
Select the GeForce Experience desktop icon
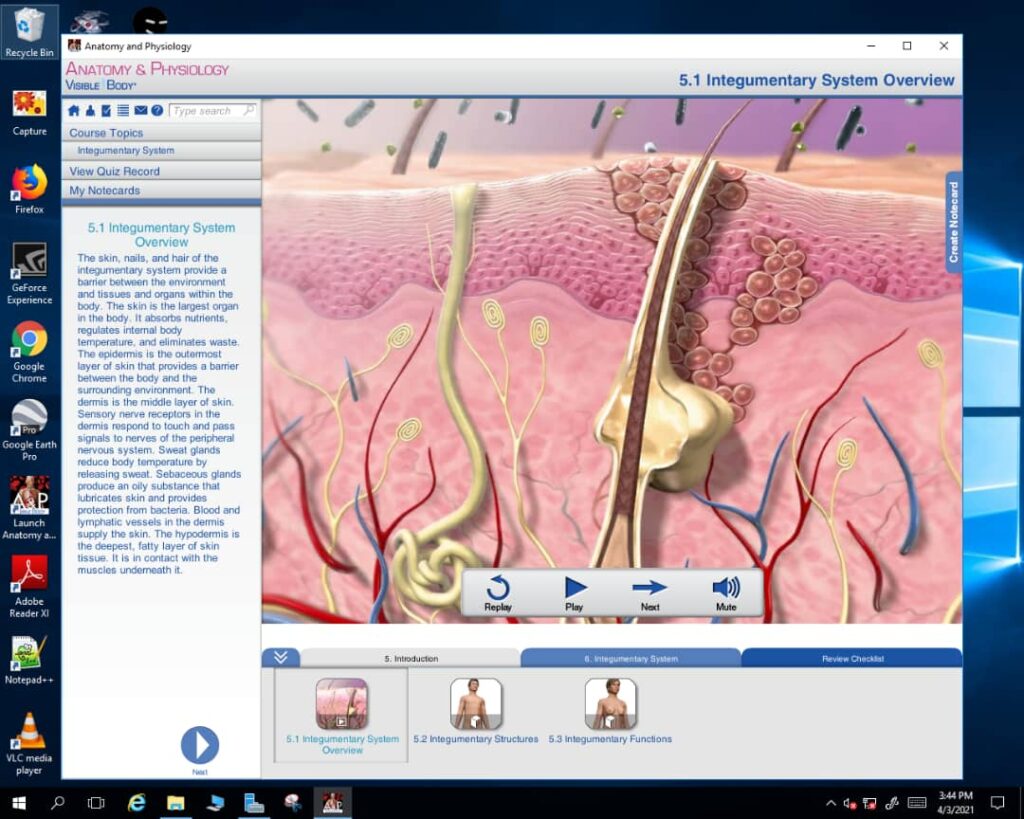coord(29,274)
